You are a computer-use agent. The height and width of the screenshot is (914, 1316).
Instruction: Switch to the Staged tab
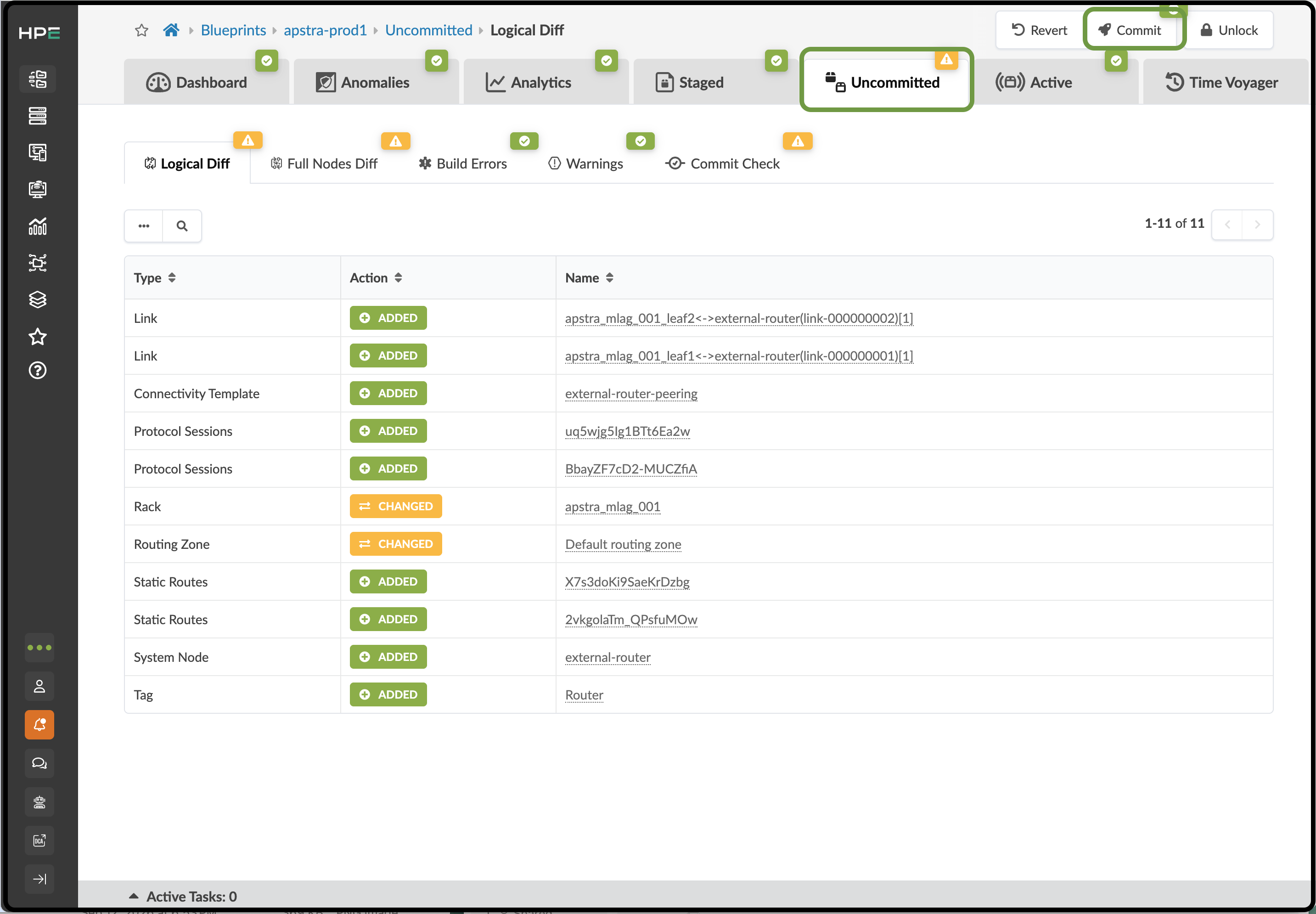point(715,83)
